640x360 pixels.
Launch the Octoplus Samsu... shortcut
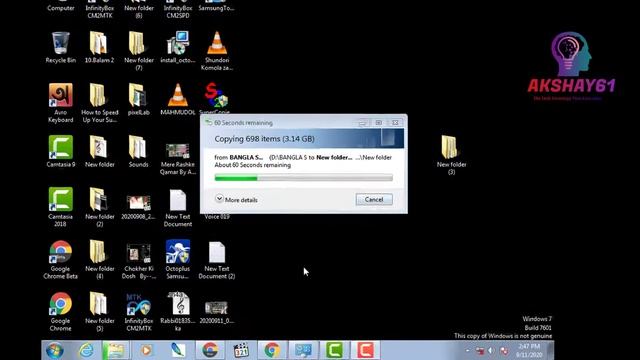tap(178, 260)
